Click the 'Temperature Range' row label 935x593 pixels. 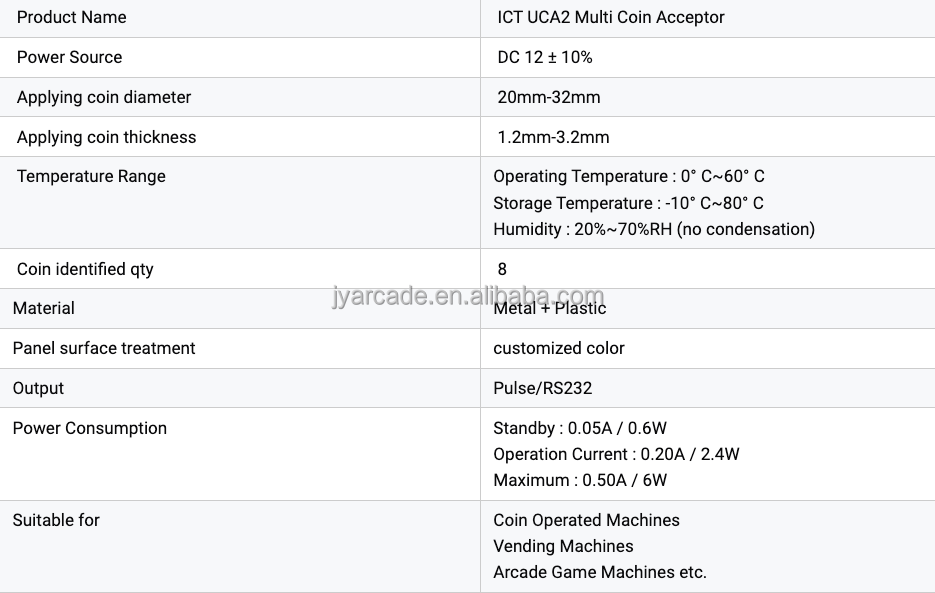point(91,176)
